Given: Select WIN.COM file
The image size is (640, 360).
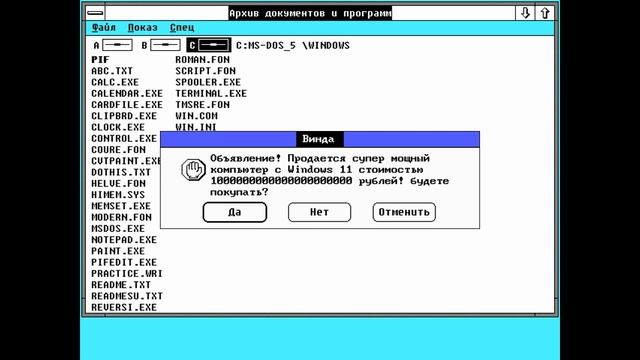Looking at the screenshot, I should [x=196, y=116].
